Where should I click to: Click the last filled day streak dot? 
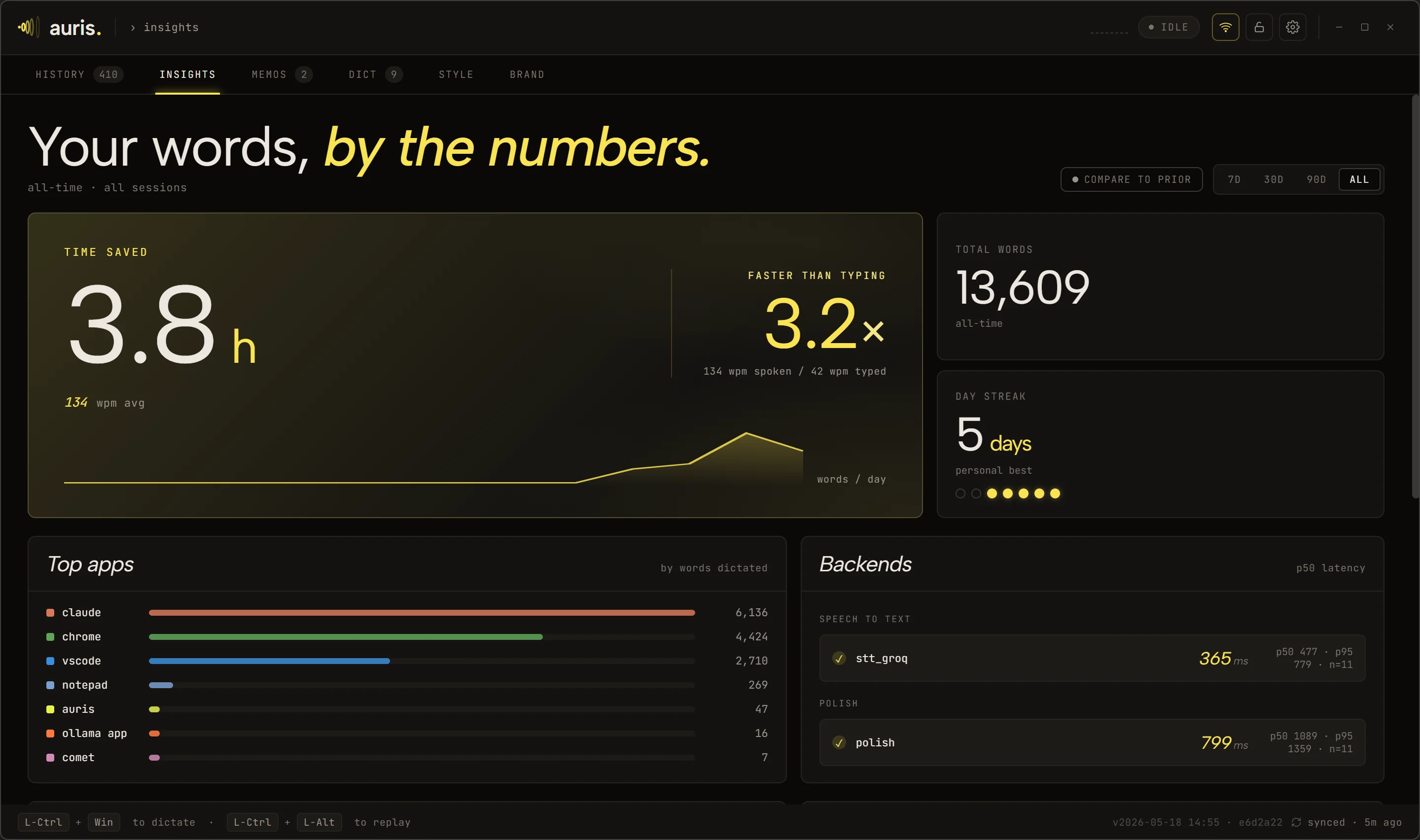pyautogui.click(x=1055, y=493)
